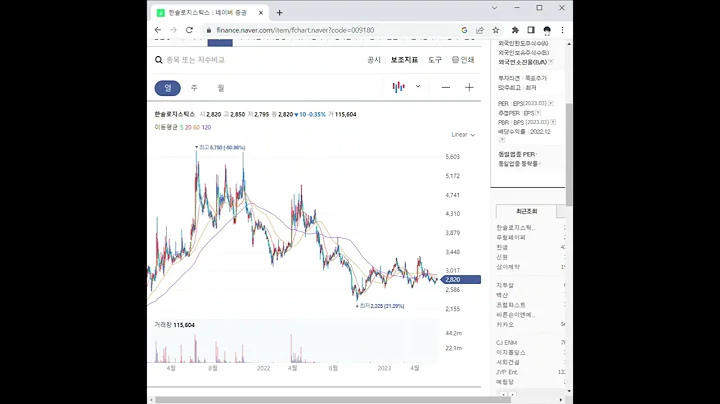Click the vertical scrollbar thumb

pos(569,155)
